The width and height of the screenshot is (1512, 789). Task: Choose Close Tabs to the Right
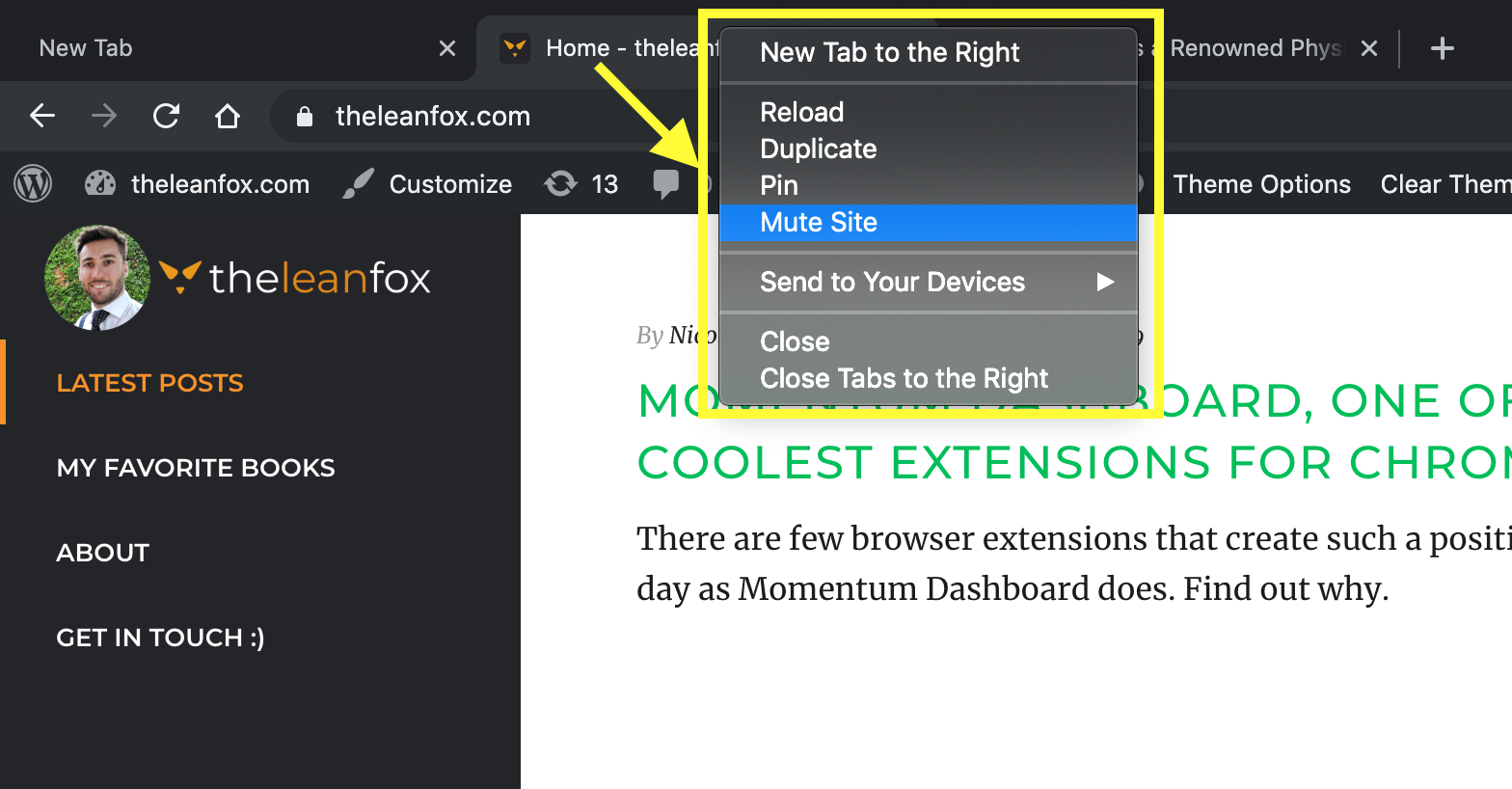(x=904, y=378)
